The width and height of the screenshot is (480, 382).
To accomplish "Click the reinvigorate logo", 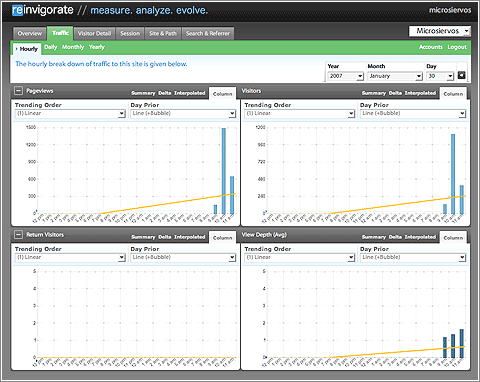I will tap(43, 10).
